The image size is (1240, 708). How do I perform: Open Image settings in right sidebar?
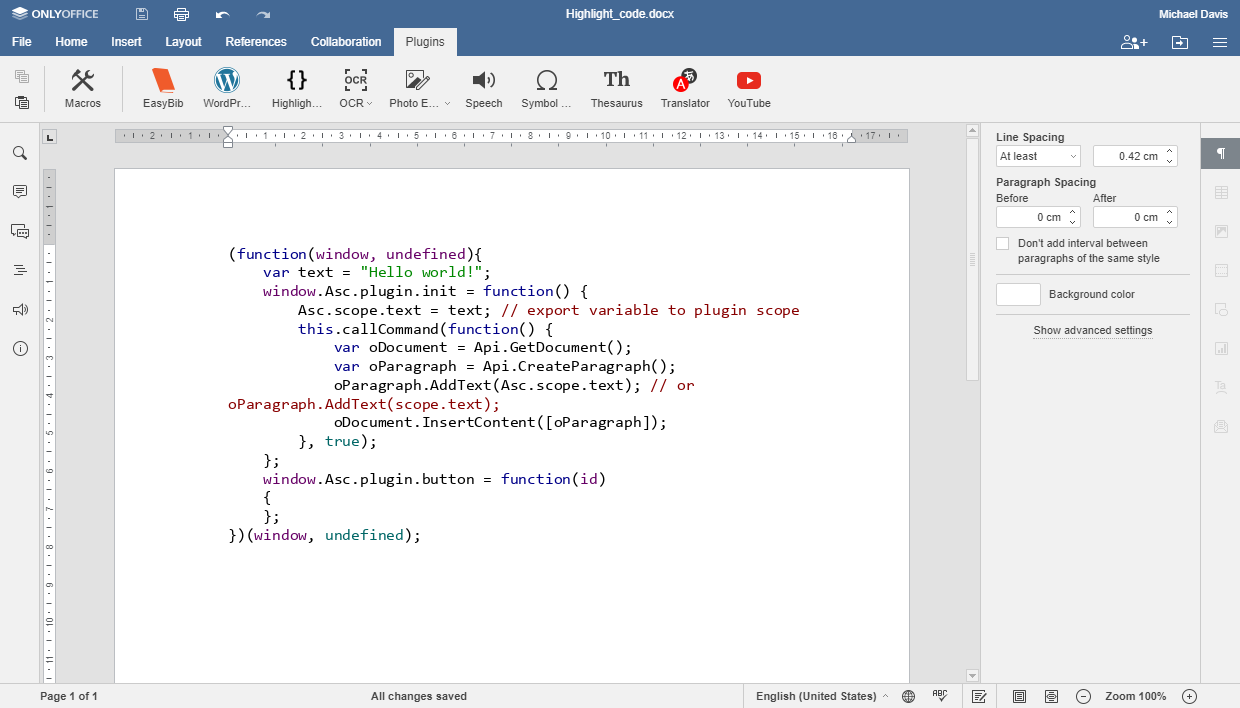[1221, 231]
